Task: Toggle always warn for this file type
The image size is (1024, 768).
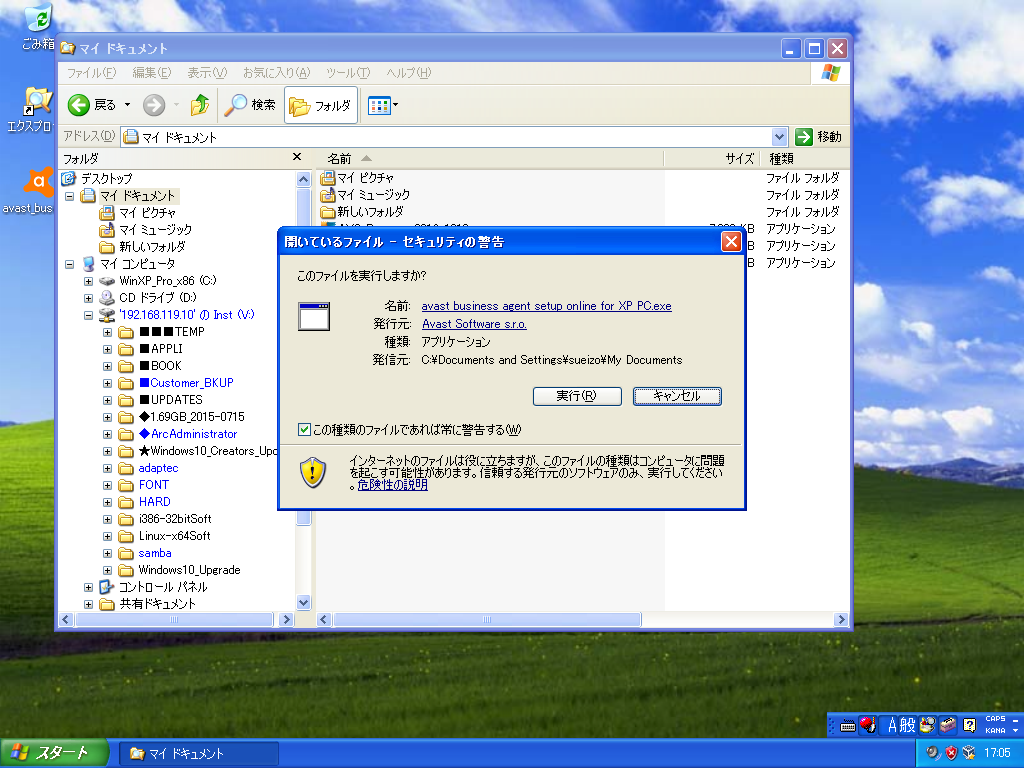Action: click(304, 429)
